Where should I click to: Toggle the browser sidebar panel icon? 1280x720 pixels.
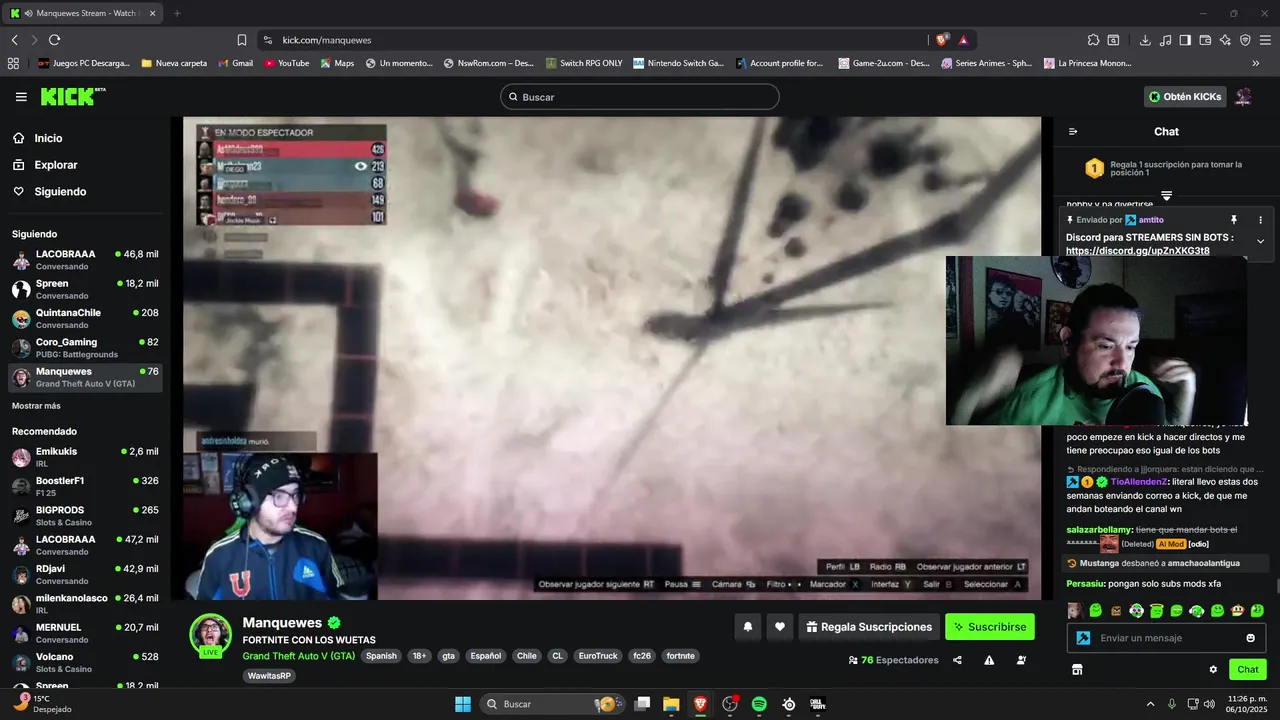1185,40
